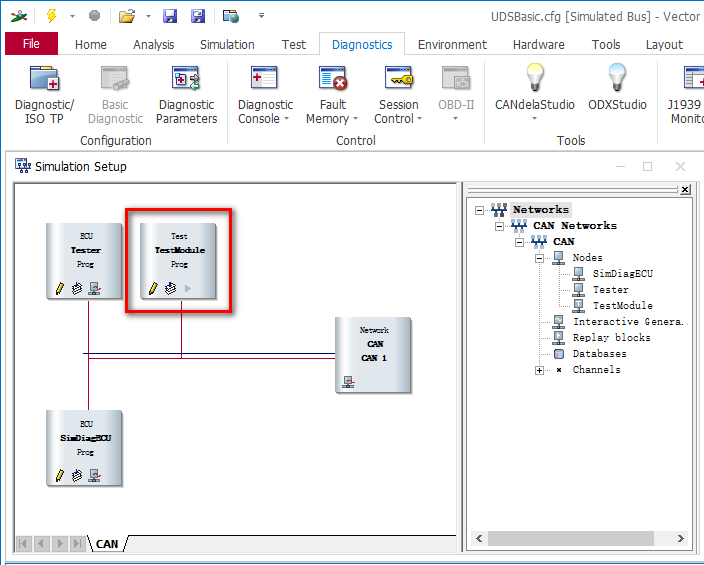Select Databases in the tree
The width and height of the screenshot is (704, 565).
click(x=599, y=353)
